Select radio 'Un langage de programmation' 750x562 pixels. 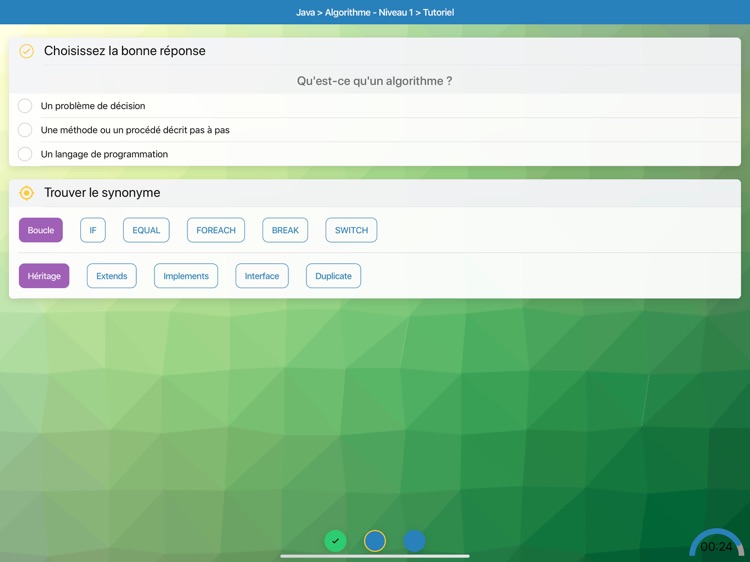coord(25,154)
